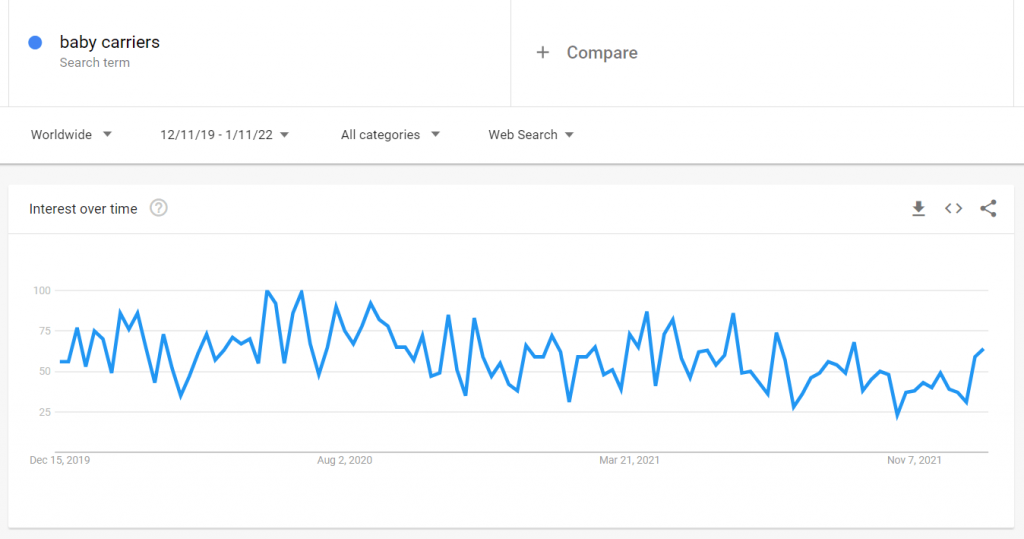Click the Nov 7, 2021 axis label
1024x539 pixels.
tap(914, 460)
